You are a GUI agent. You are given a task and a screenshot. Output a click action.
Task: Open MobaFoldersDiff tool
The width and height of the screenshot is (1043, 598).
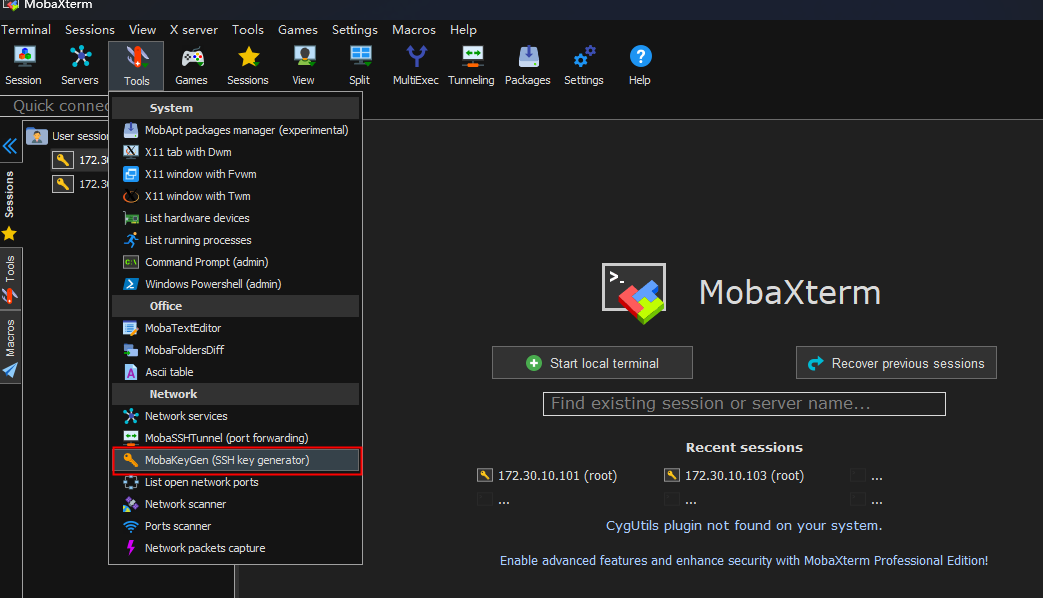coord(235,350)
